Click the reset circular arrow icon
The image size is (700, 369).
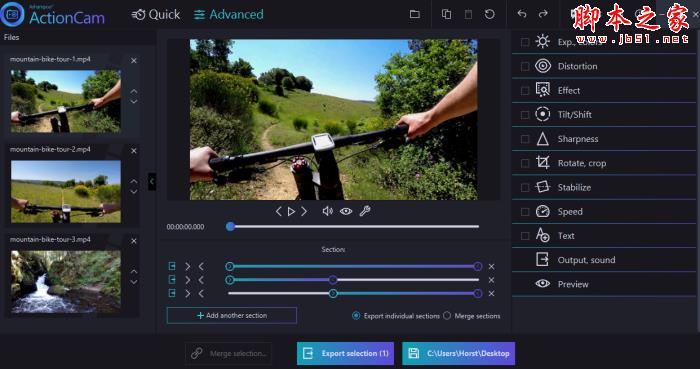point(490,14)
